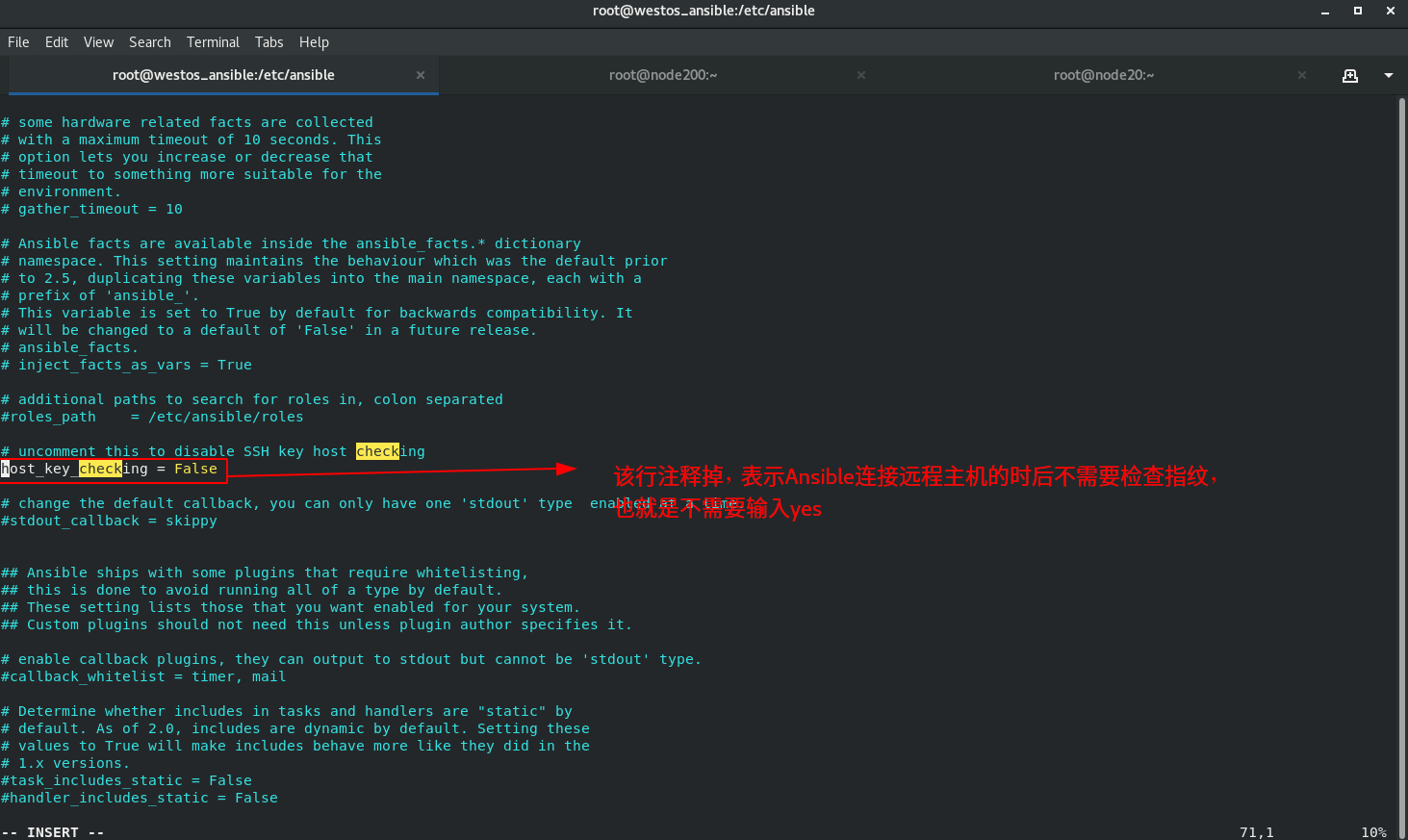Click the '## Custom plugins should not need' line

pyautogui.click(x=317, y=624)
